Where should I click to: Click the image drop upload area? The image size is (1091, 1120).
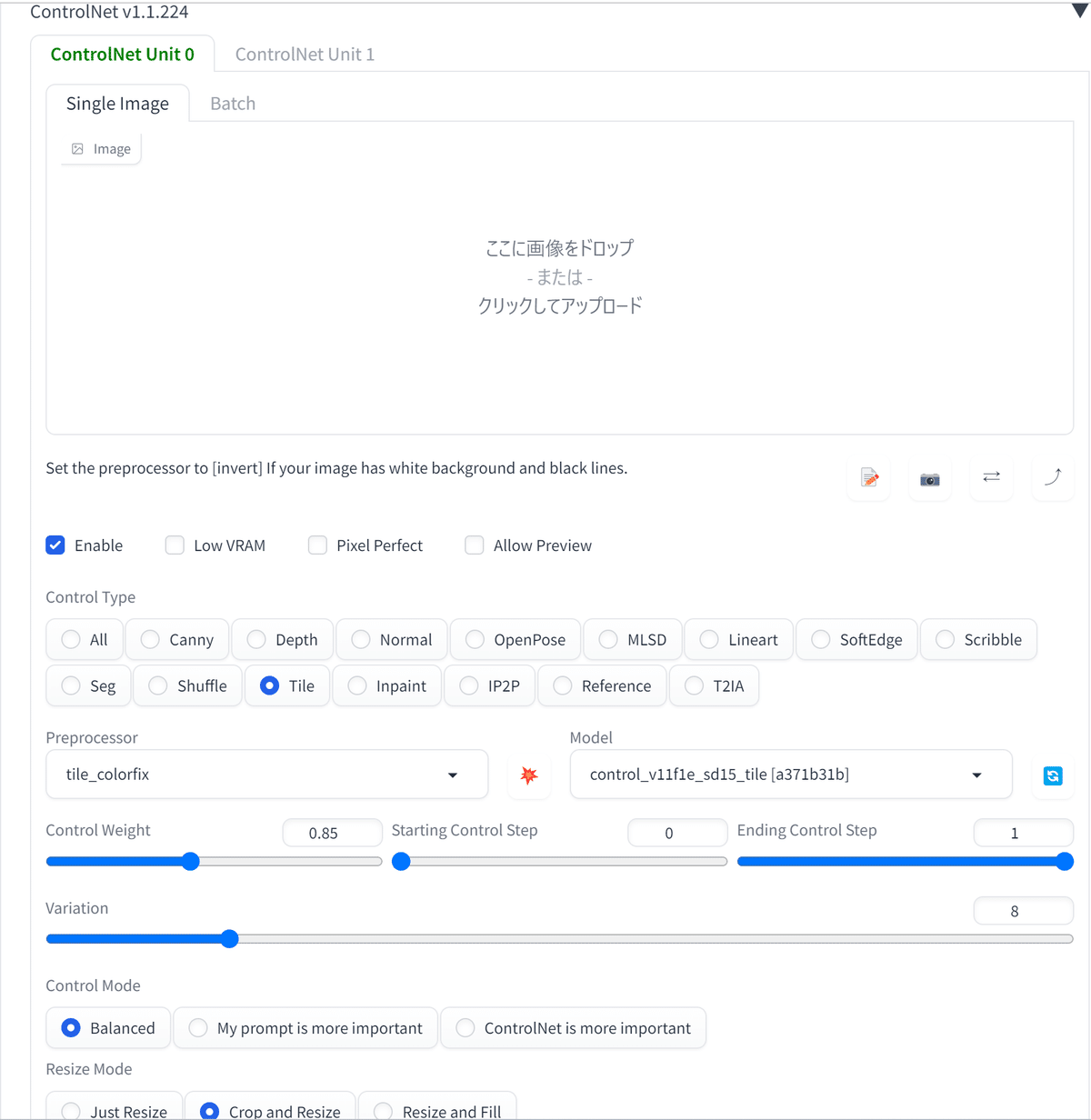(x=560, y=277)
